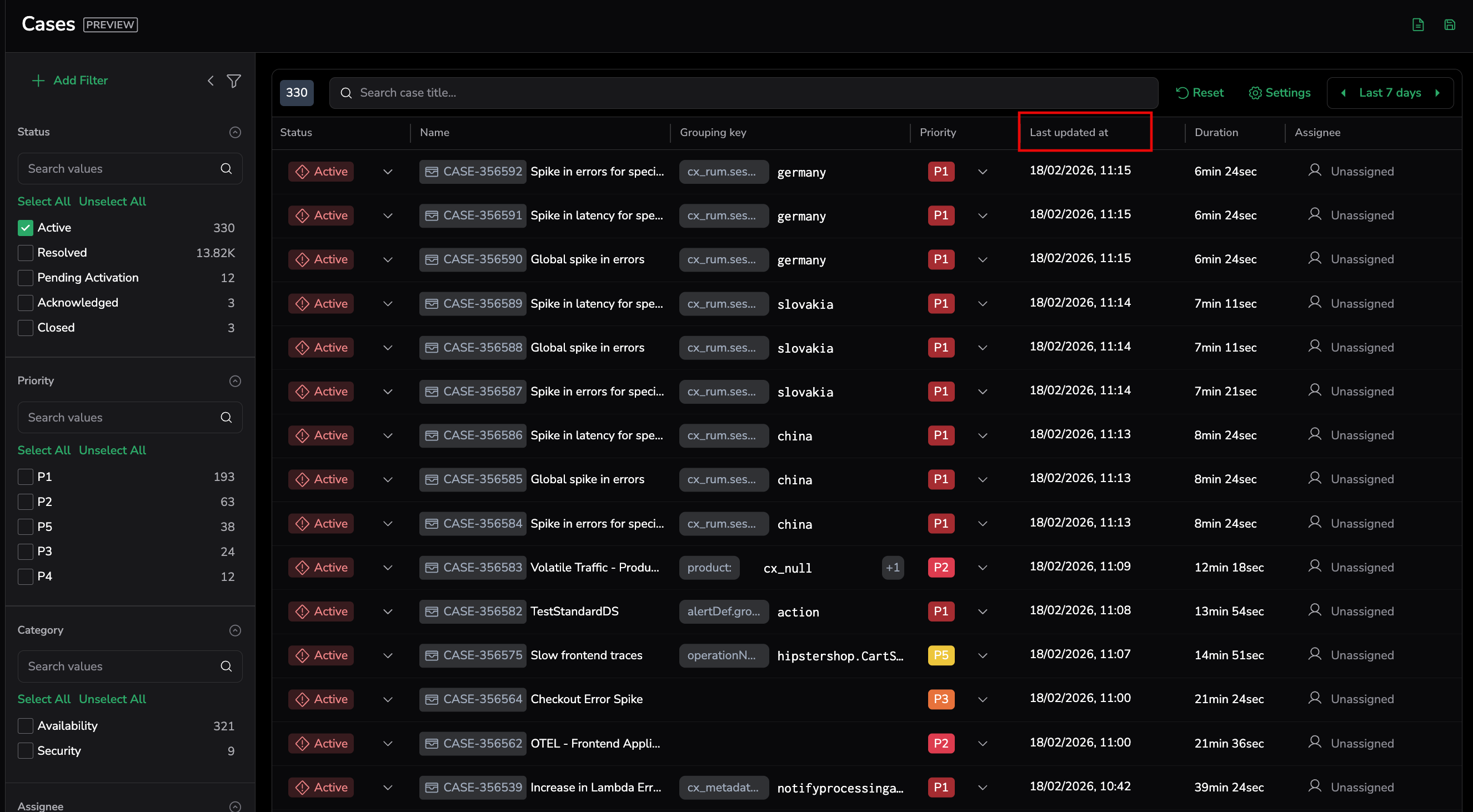Enable the P1 priority filter checkbox
Image resolution: width=1473 pixels, height=812 pixels.
click(25, 477)
